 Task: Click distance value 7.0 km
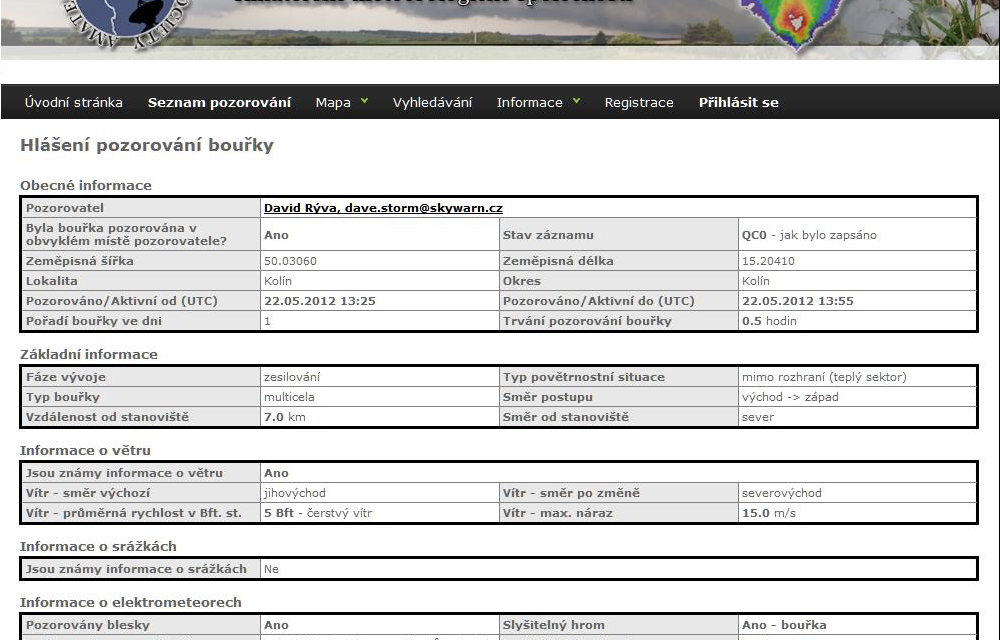click(x=284, y=417)
